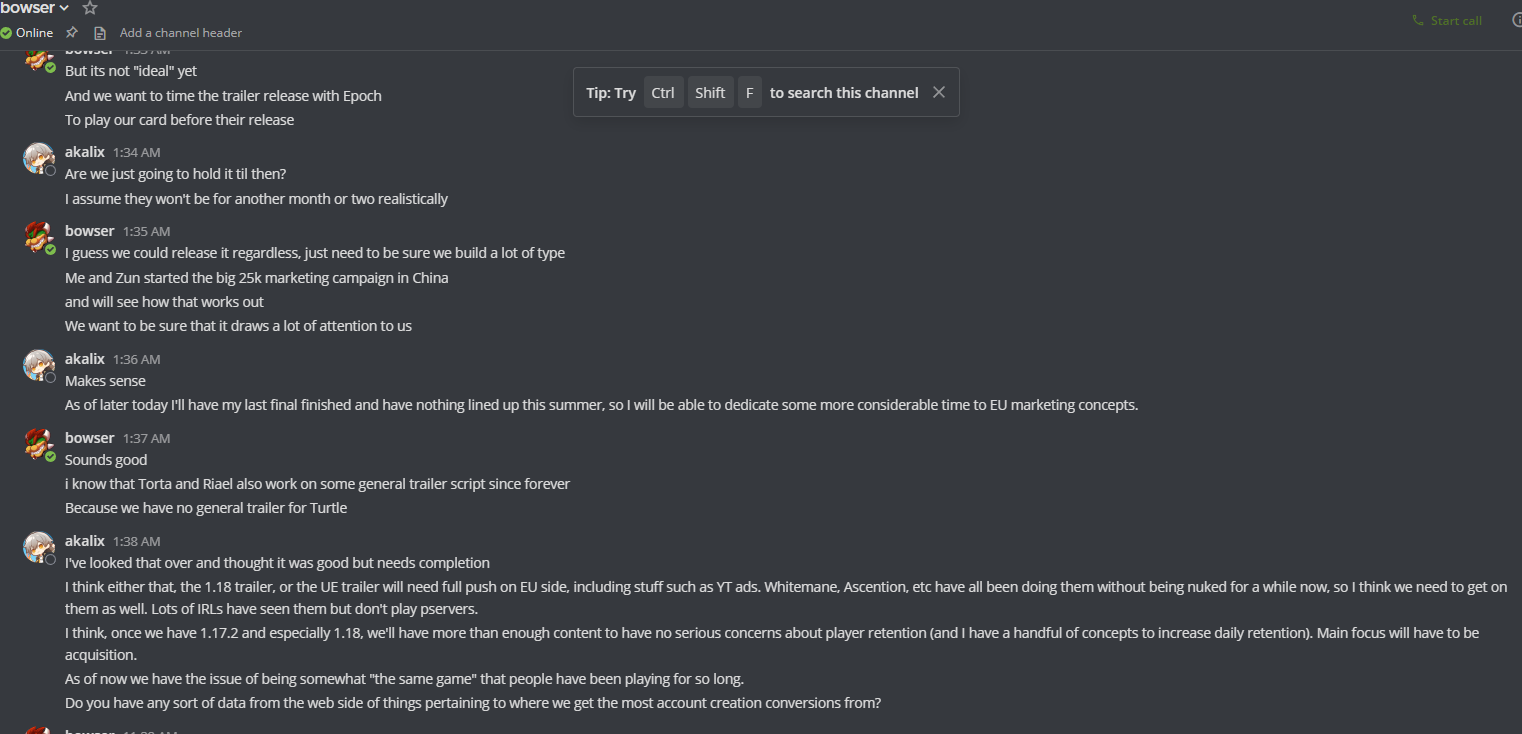1522x734 pixels.
Task: Click the green Online status icon
Action: [x=6, y=32]
